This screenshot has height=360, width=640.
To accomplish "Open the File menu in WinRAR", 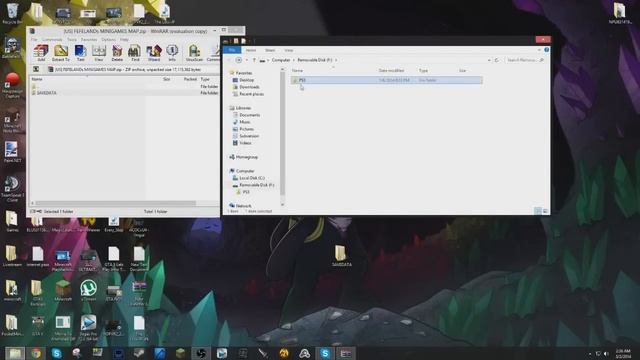I will click(34, 40).
